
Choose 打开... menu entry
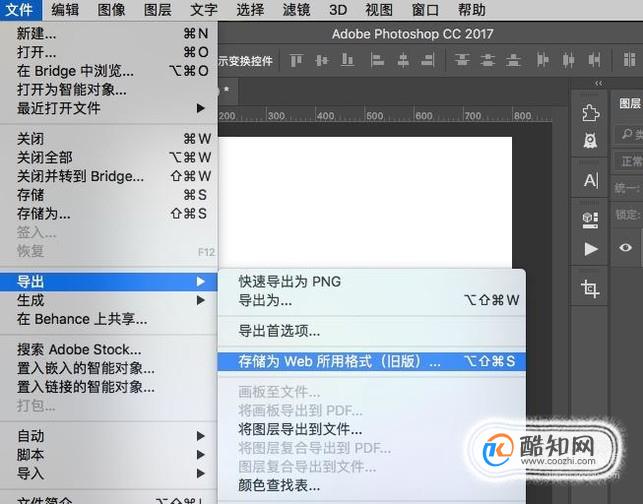(109, 52)
